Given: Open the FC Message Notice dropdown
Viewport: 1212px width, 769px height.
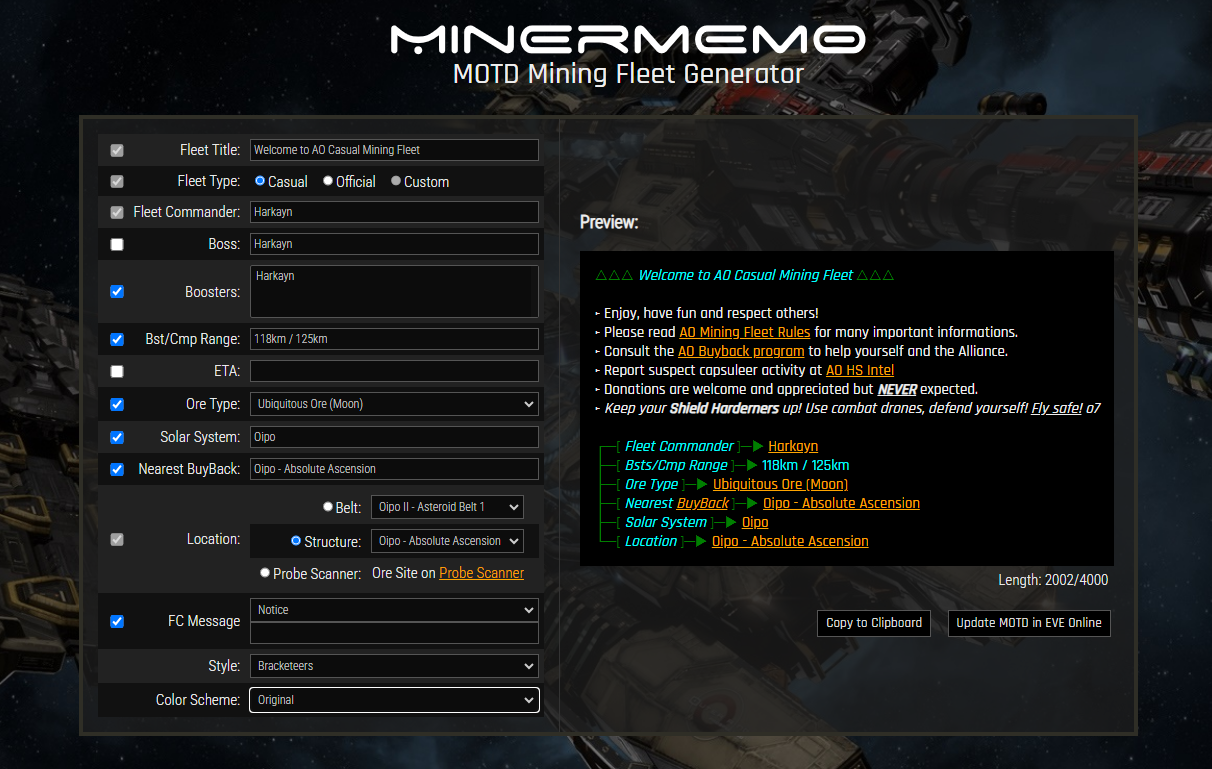Looking at the screenshot, I should (394, 610).
